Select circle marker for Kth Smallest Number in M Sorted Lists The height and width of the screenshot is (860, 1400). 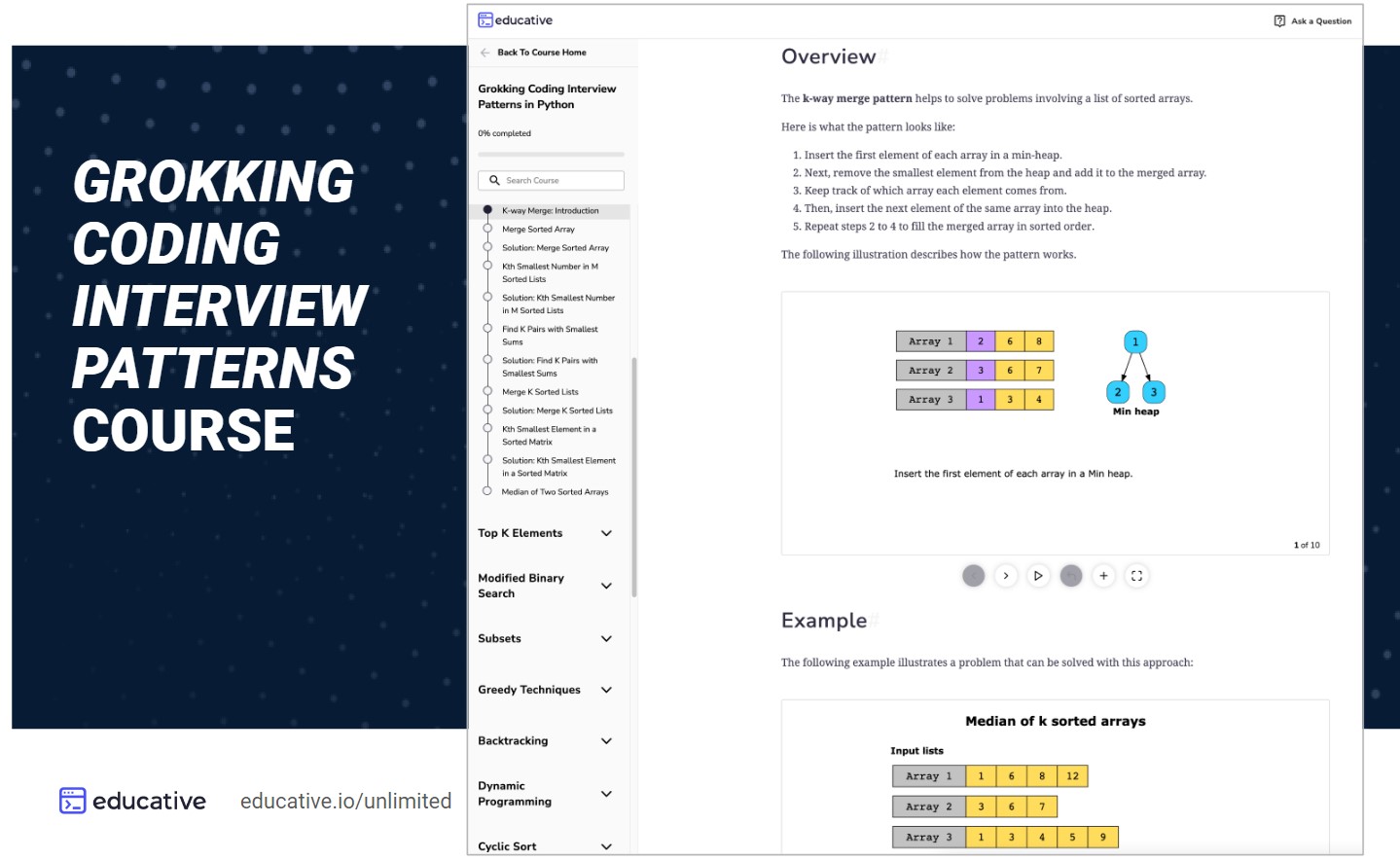pyautogui.click(x=487, y=266)
